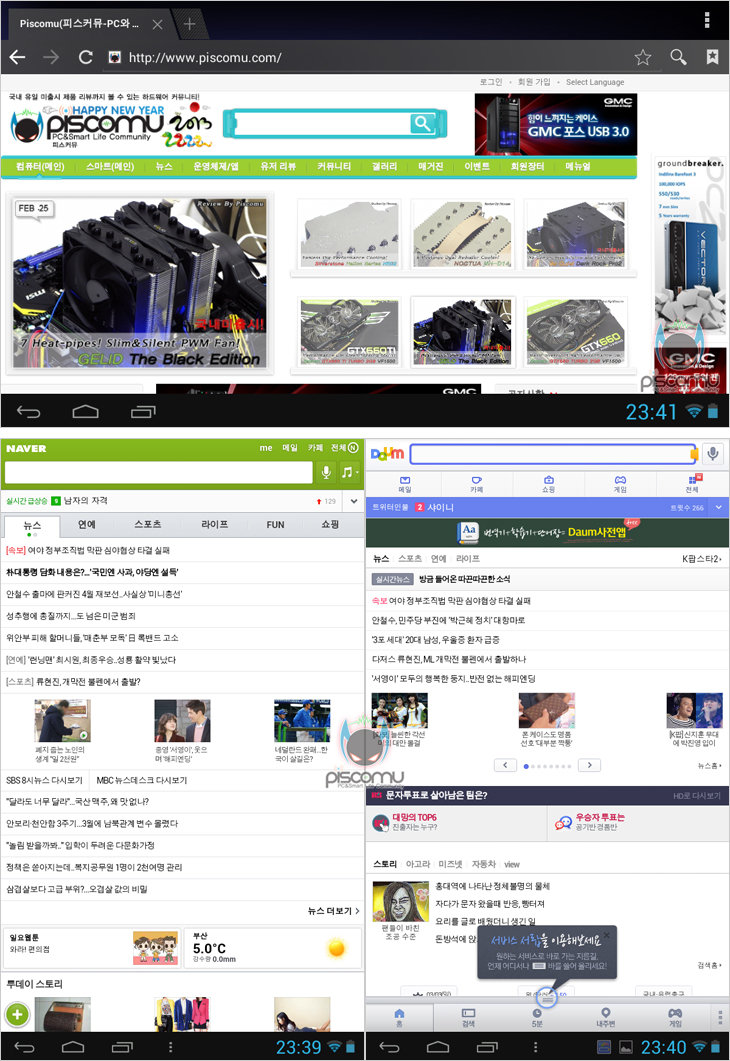This screenshot has width=730, height=1061.
Task: Open GTX660TI thumbnail on Piscomu
Action: 349,332
